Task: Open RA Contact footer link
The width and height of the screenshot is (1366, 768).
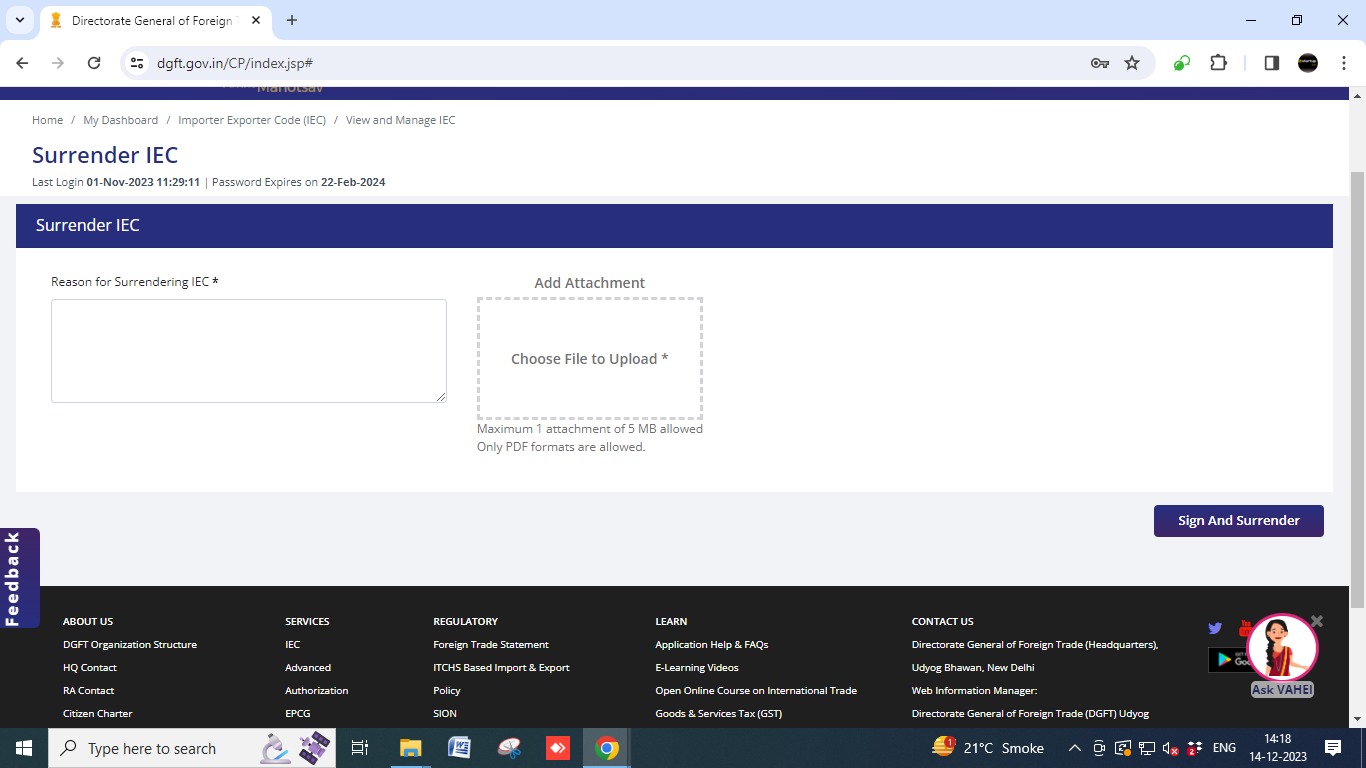Action: (89, 691)
